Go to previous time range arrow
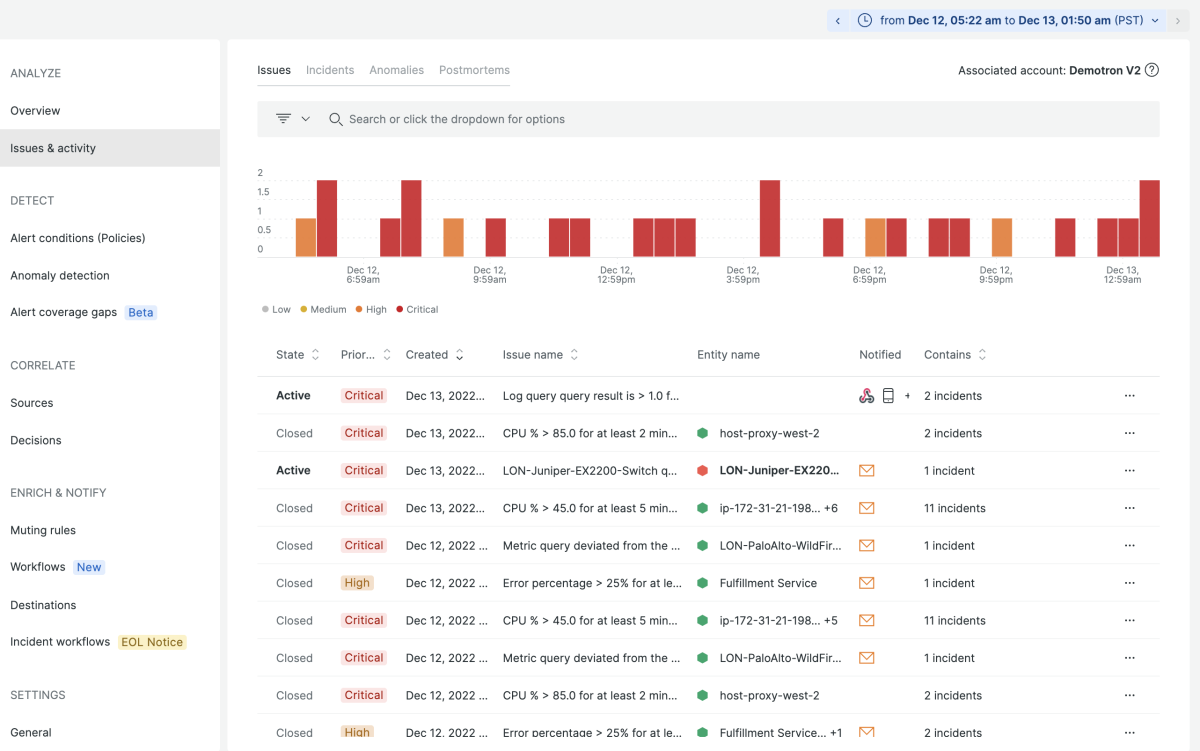Viewport: 1200px width, 751px height. tap(838, 20)
